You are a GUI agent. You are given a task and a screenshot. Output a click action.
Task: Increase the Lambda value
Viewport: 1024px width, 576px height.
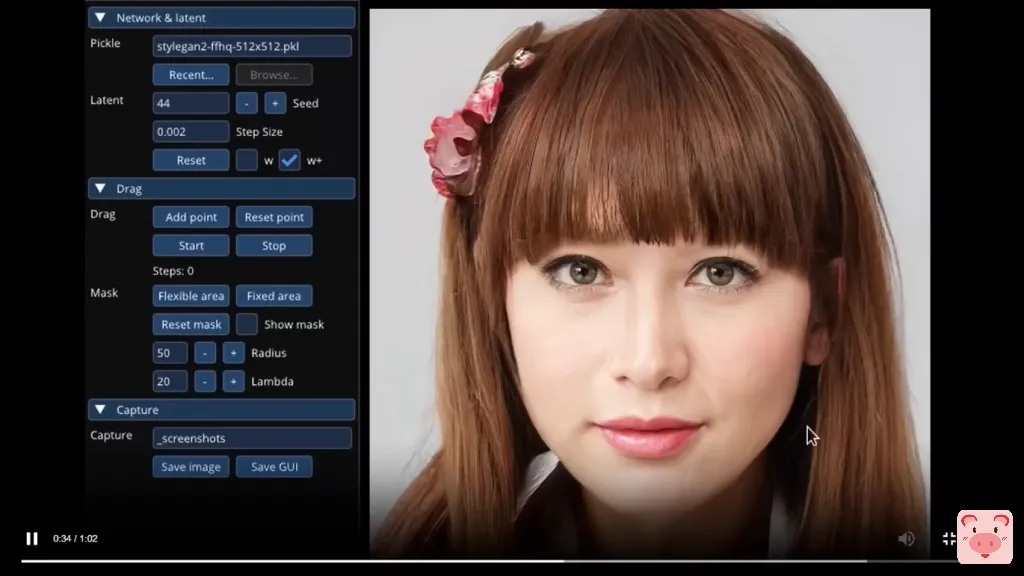(233, 381)
